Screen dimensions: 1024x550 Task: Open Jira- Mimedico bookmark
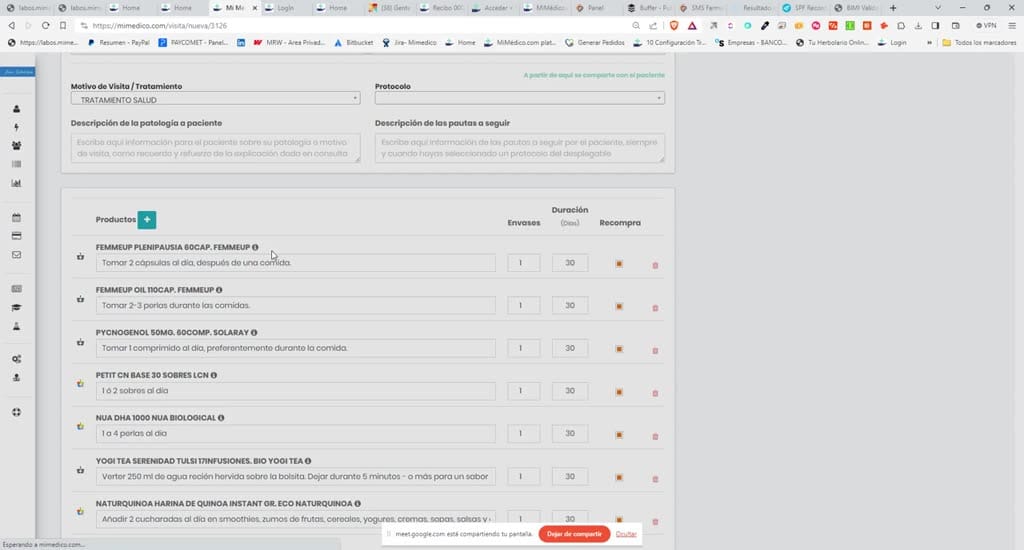click(x=409, y=42)
